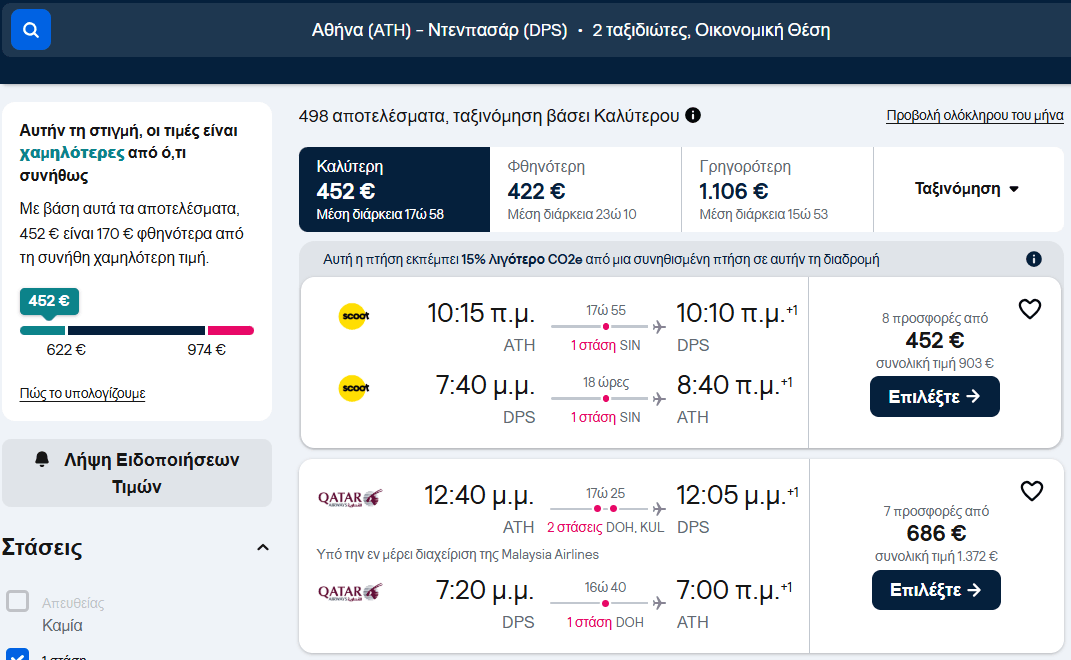Favorite the Qatar Airways flight with heart
This screenshot has width=1071, height=660.
(x=1031, y=491)
